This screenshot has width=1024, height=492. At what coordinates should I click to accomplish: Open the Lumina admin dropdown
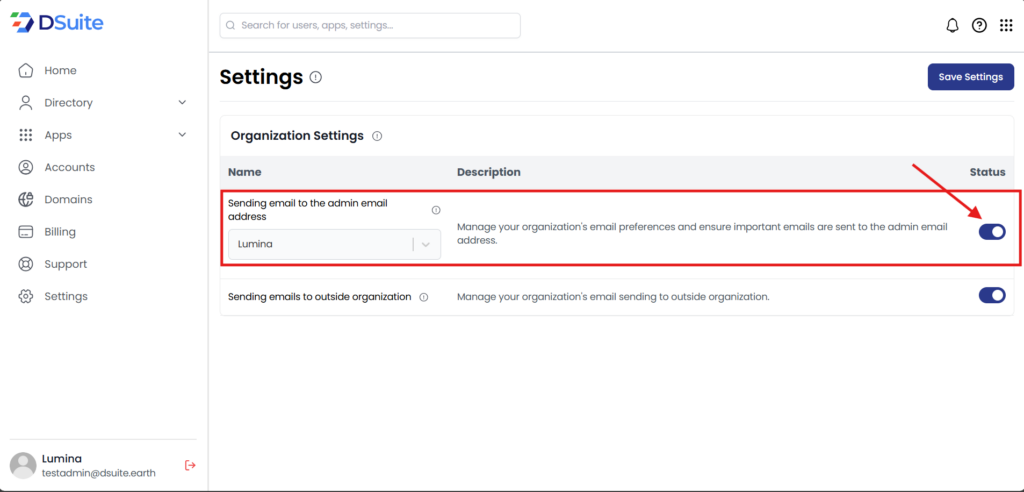click(x=334, y=244)
